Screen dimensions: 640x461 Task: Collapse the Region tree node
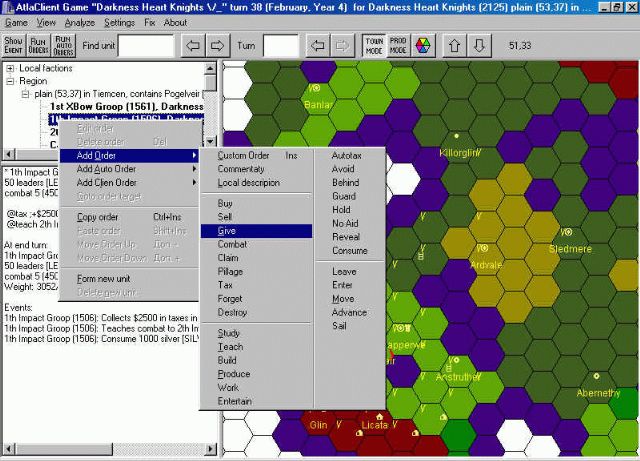point(10,81)
